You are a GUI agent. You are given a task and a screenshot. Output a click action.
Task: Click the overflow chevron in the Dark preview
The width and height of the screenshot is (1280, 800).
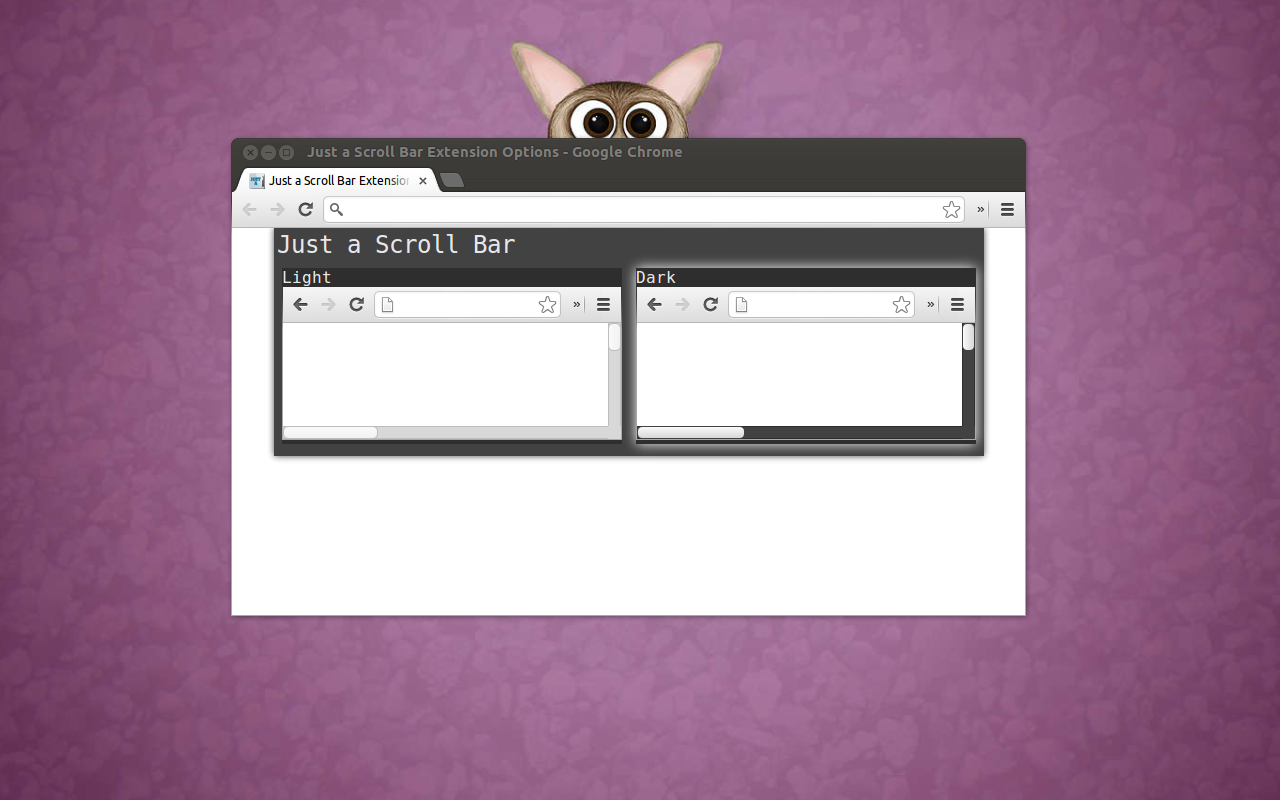(931, 305)
